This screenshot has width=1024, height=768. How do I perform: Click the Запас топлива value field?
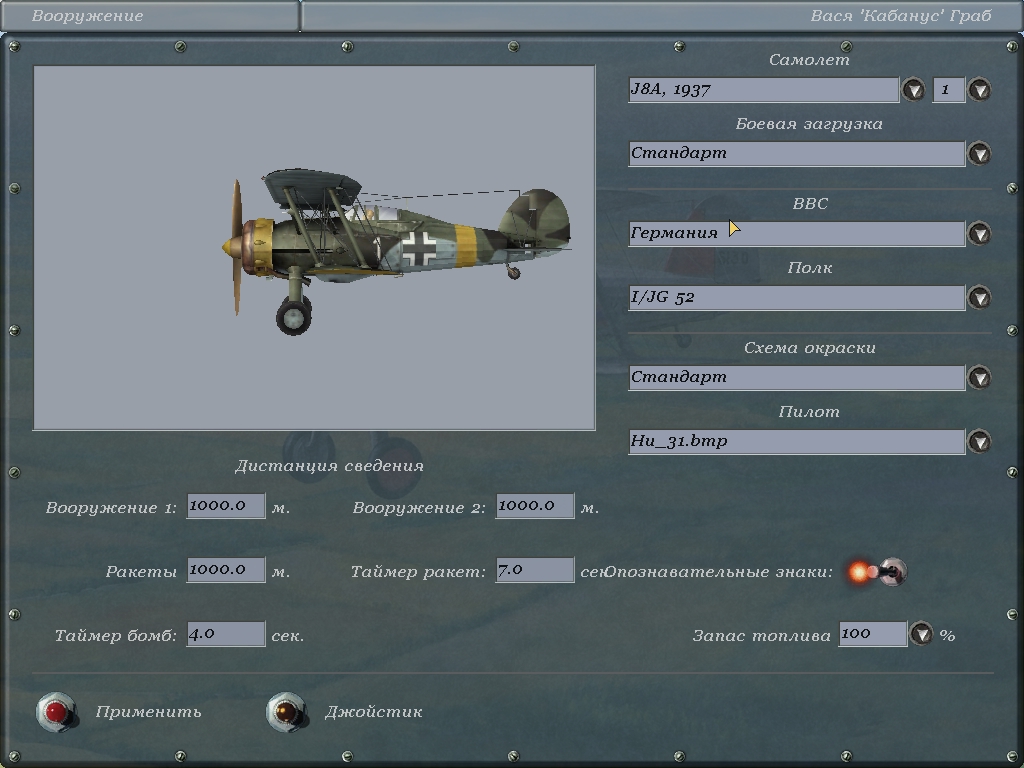[873, 634]
